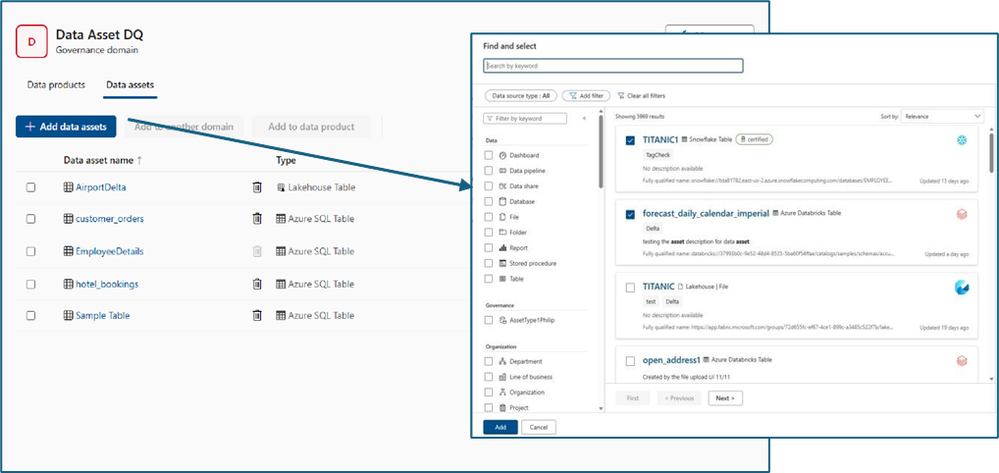The width and height of the screenshot is (999, 473).
Task: Click Clear all filters
Action: (x=641, y=96)
